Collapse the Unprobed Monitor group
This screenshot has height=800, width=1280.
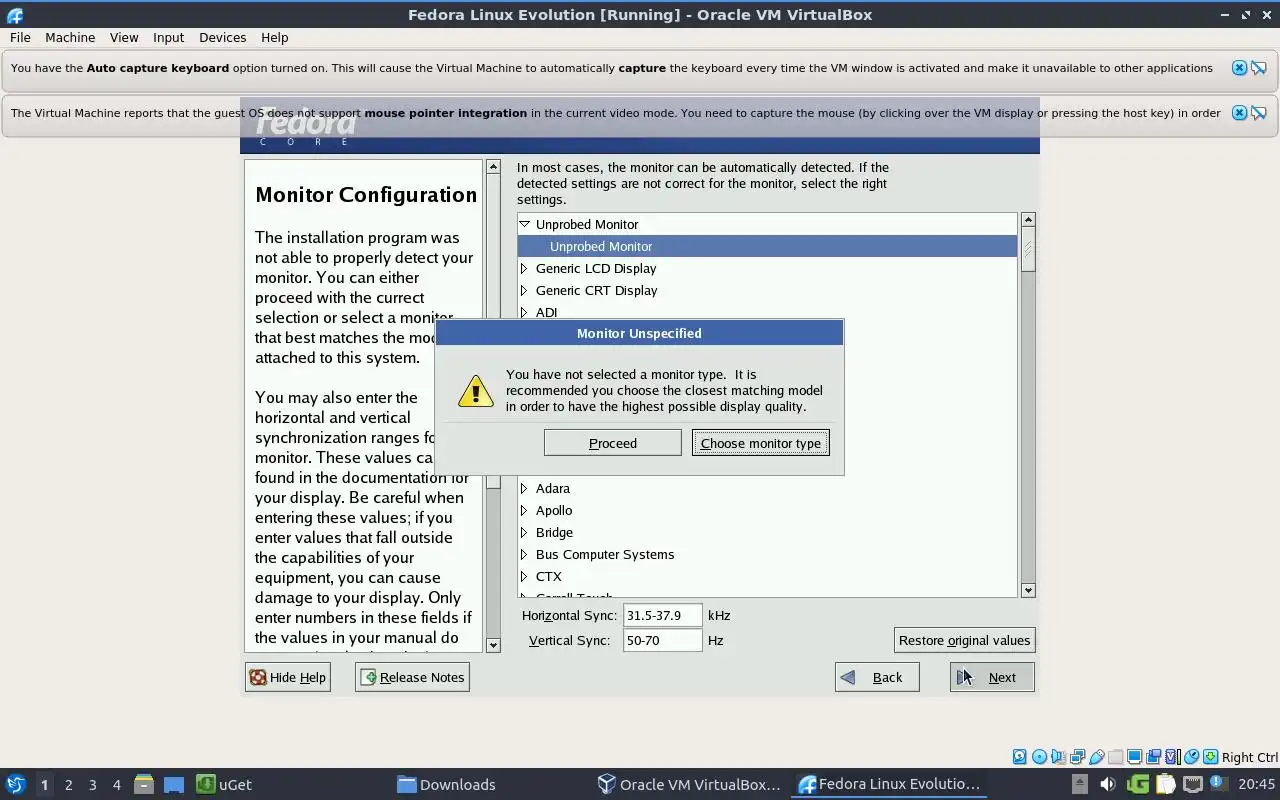524,224
